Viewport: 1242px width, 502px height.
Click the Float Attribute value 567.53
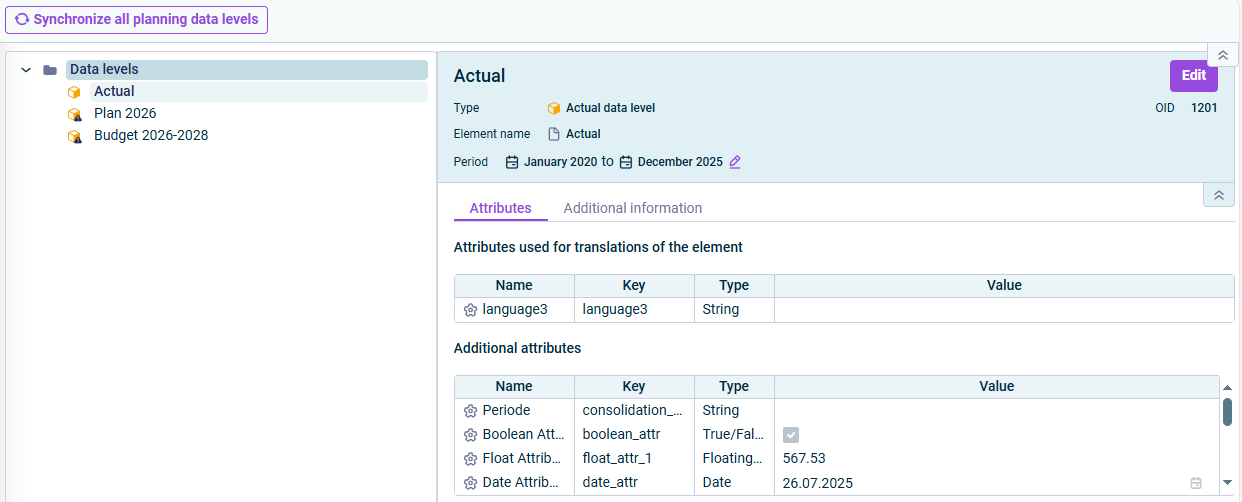(x=804, y=458)
